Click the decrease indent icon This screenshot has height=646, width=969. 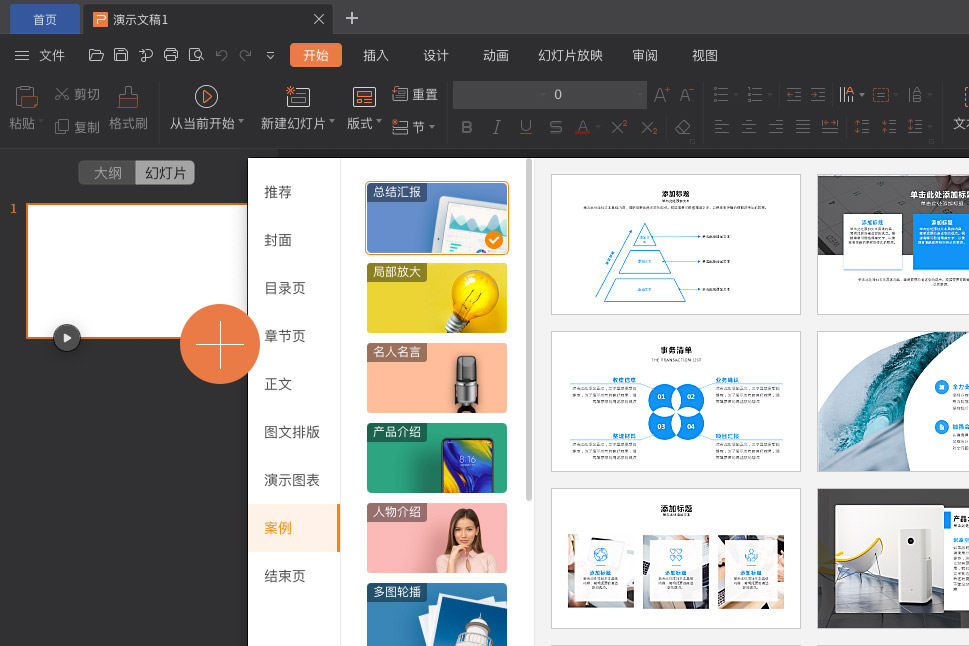793,94
